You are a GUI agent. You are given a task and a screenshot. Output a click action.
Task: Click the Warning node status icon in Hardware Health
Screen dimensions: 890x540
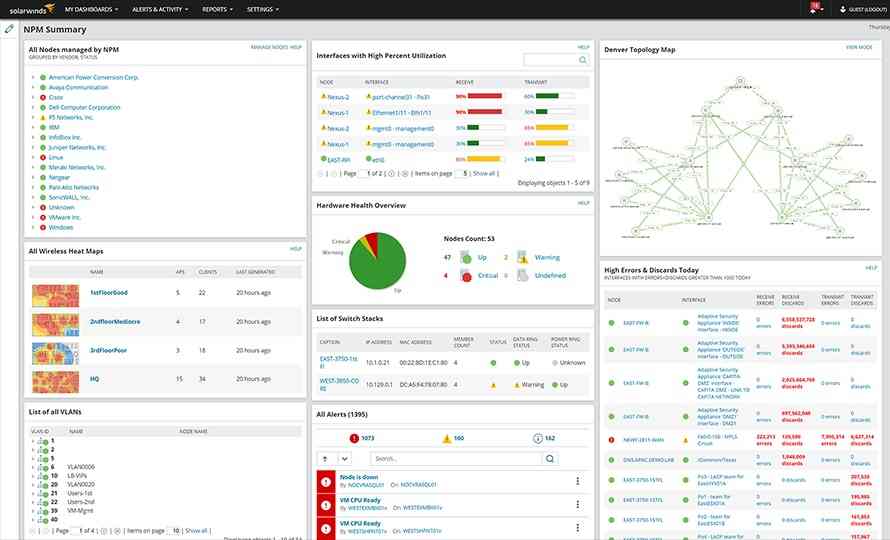click(522, 257)
